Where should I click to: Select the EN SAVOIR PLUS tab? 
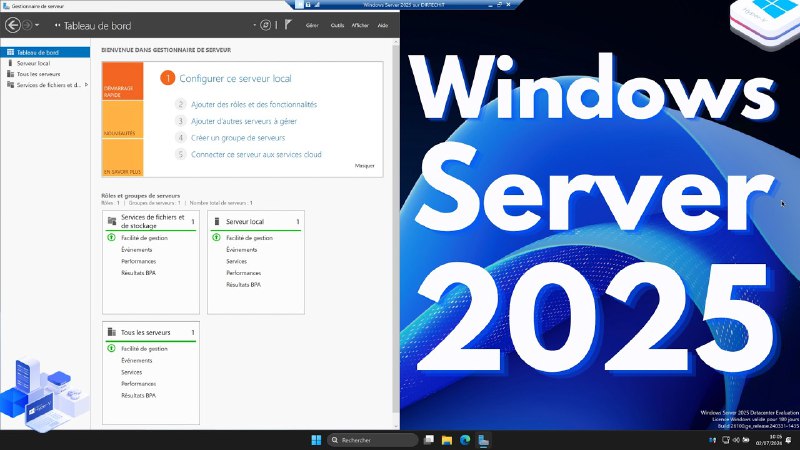(x=122, y=158)
